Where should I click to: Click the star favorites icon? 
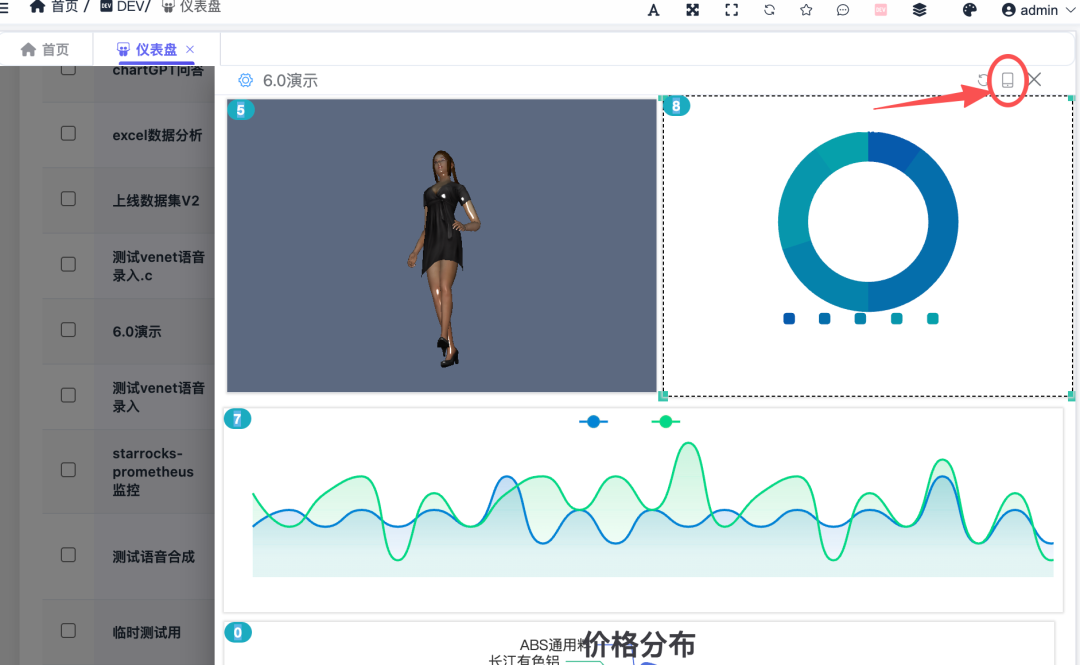(x=806, y=10)
